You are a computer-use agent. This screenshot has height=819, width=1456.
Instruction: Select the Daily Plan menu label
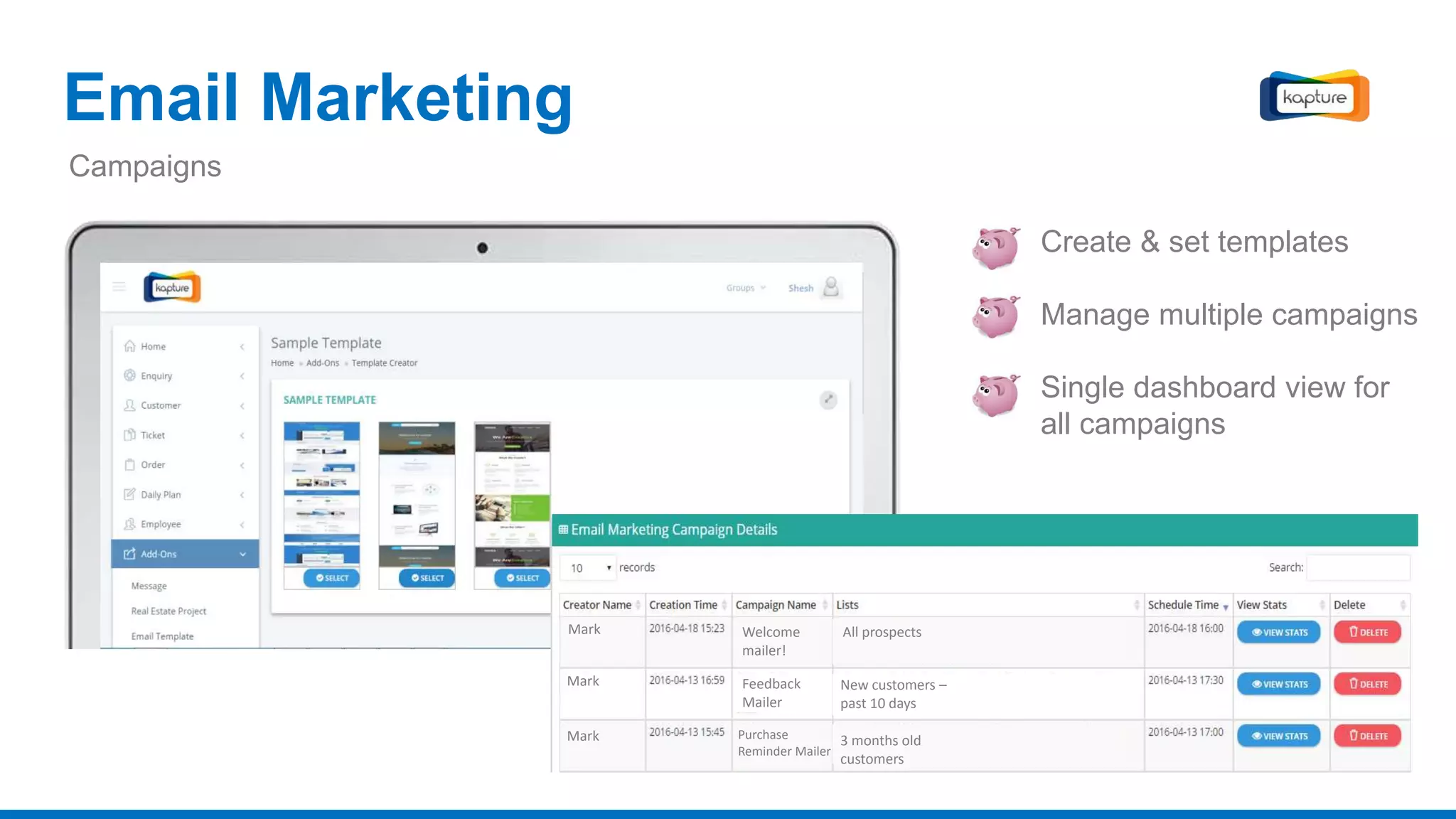click(161, 495)
